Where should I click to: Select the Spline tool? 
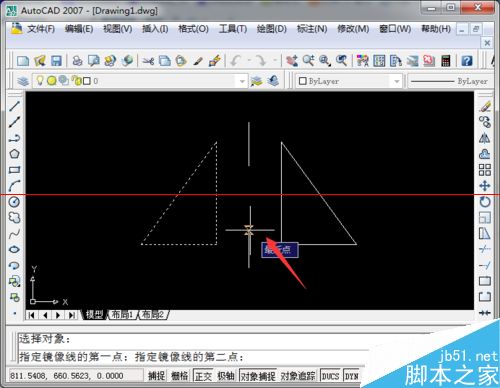pyautogui.click(x=14, y=234)
